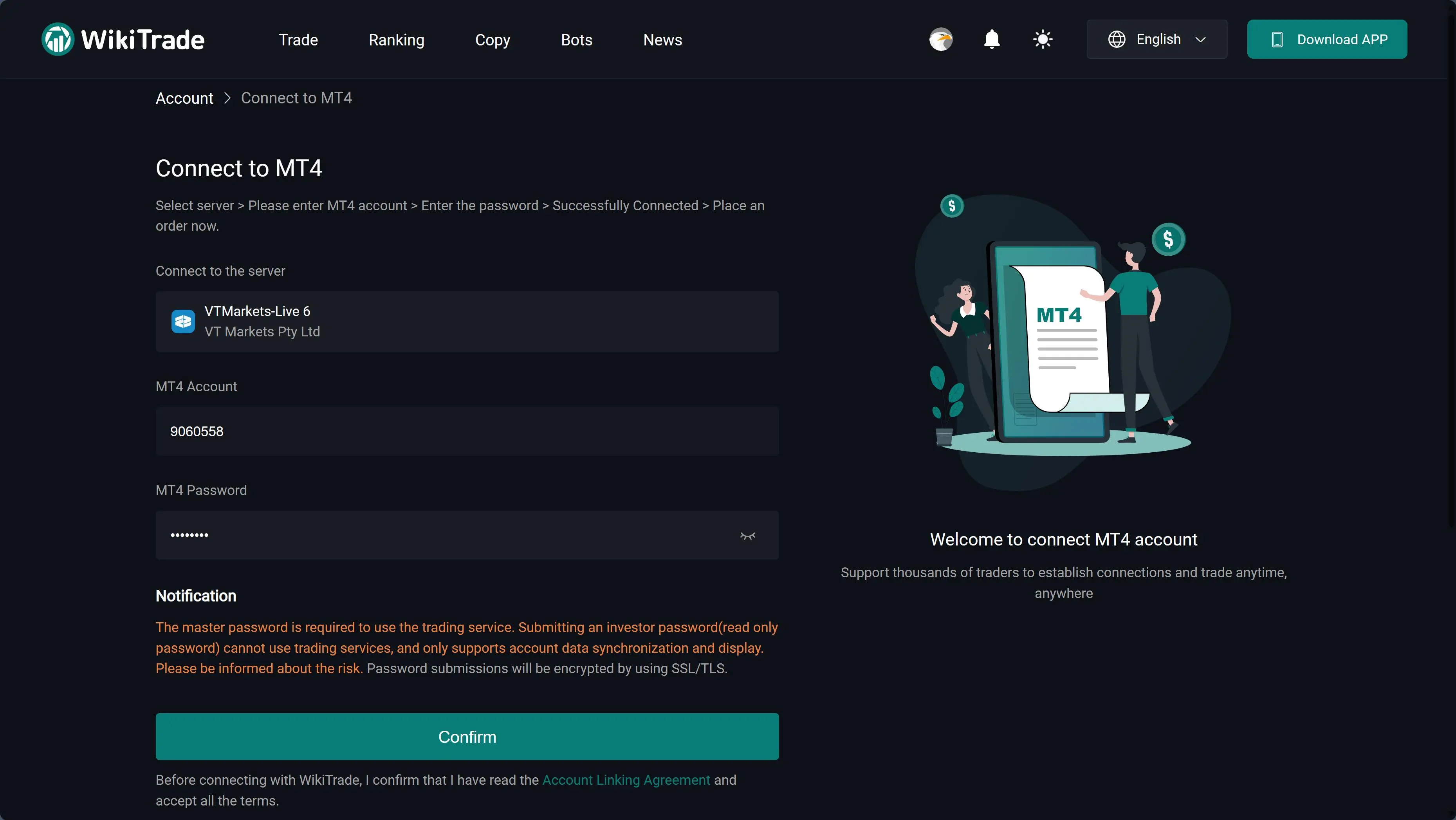
Task: Select the VTMarkets-Live 6 server field
Action: [x=467, y=322]
